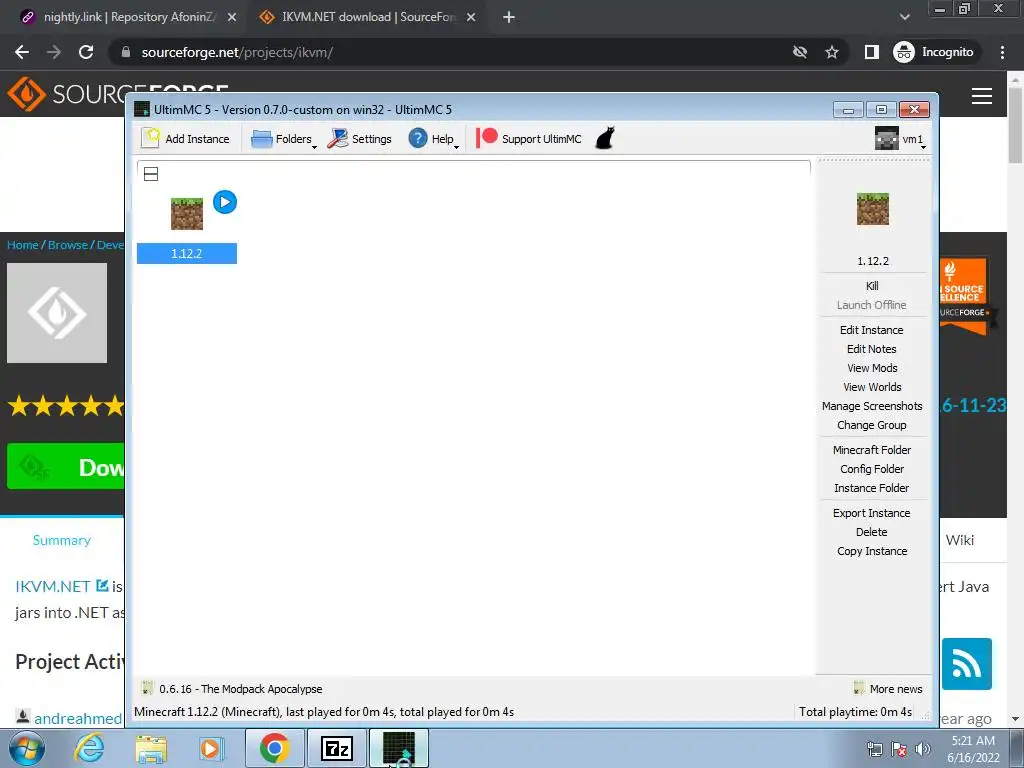This screenshot has width=1024, height=768.
Task: Click the Home breadcrumb link
Action: (x=23, y=245)
